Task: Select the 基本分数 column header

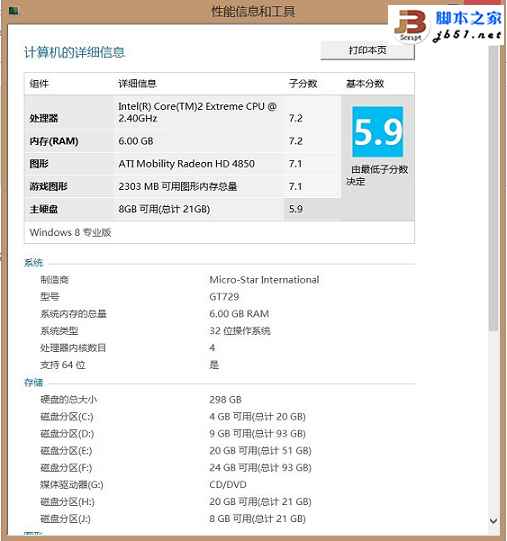Action: [365, 83]
